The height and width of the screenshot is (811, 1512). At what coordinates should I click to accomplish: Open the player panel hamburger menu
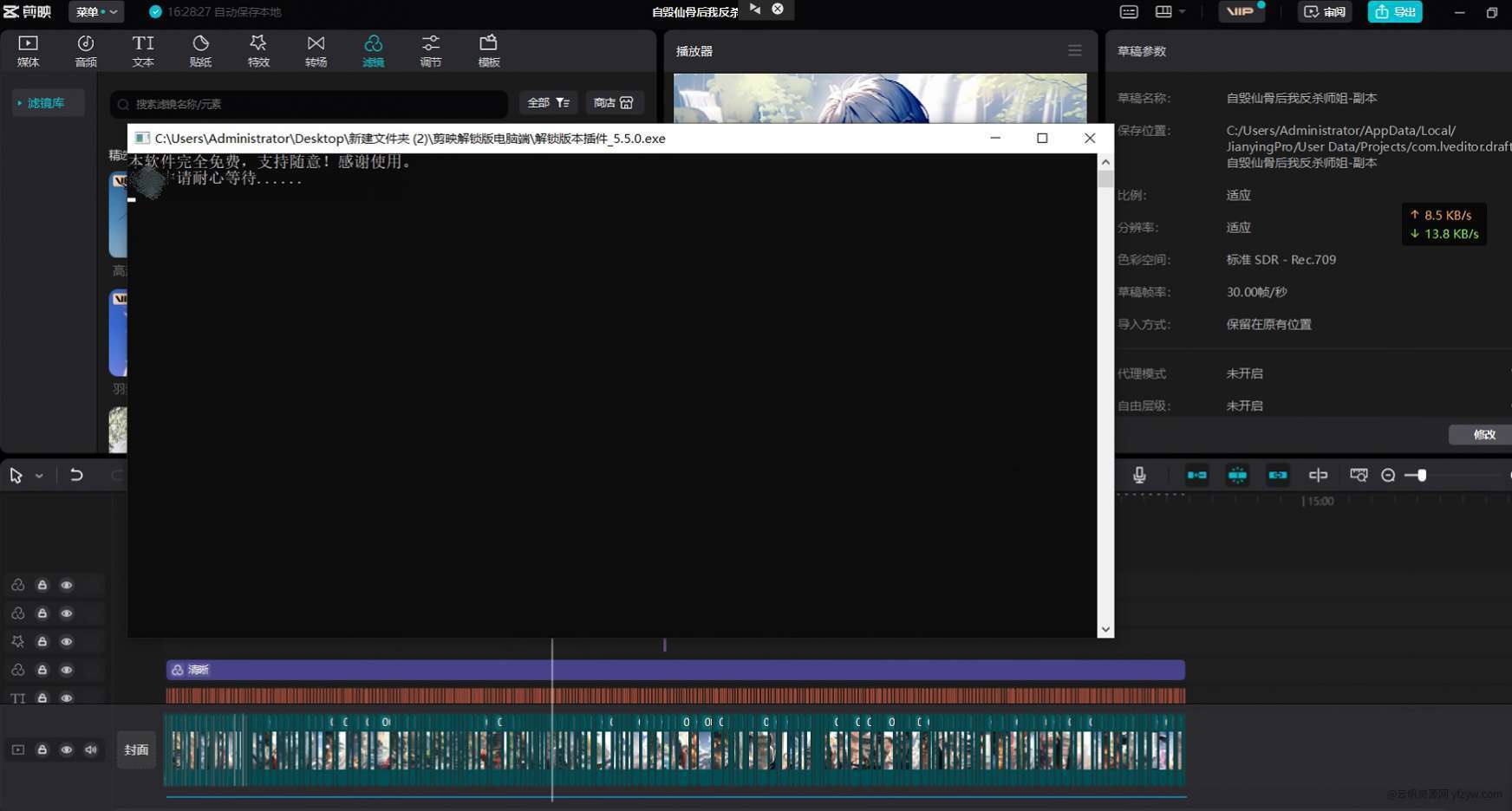click(1075, 51)
